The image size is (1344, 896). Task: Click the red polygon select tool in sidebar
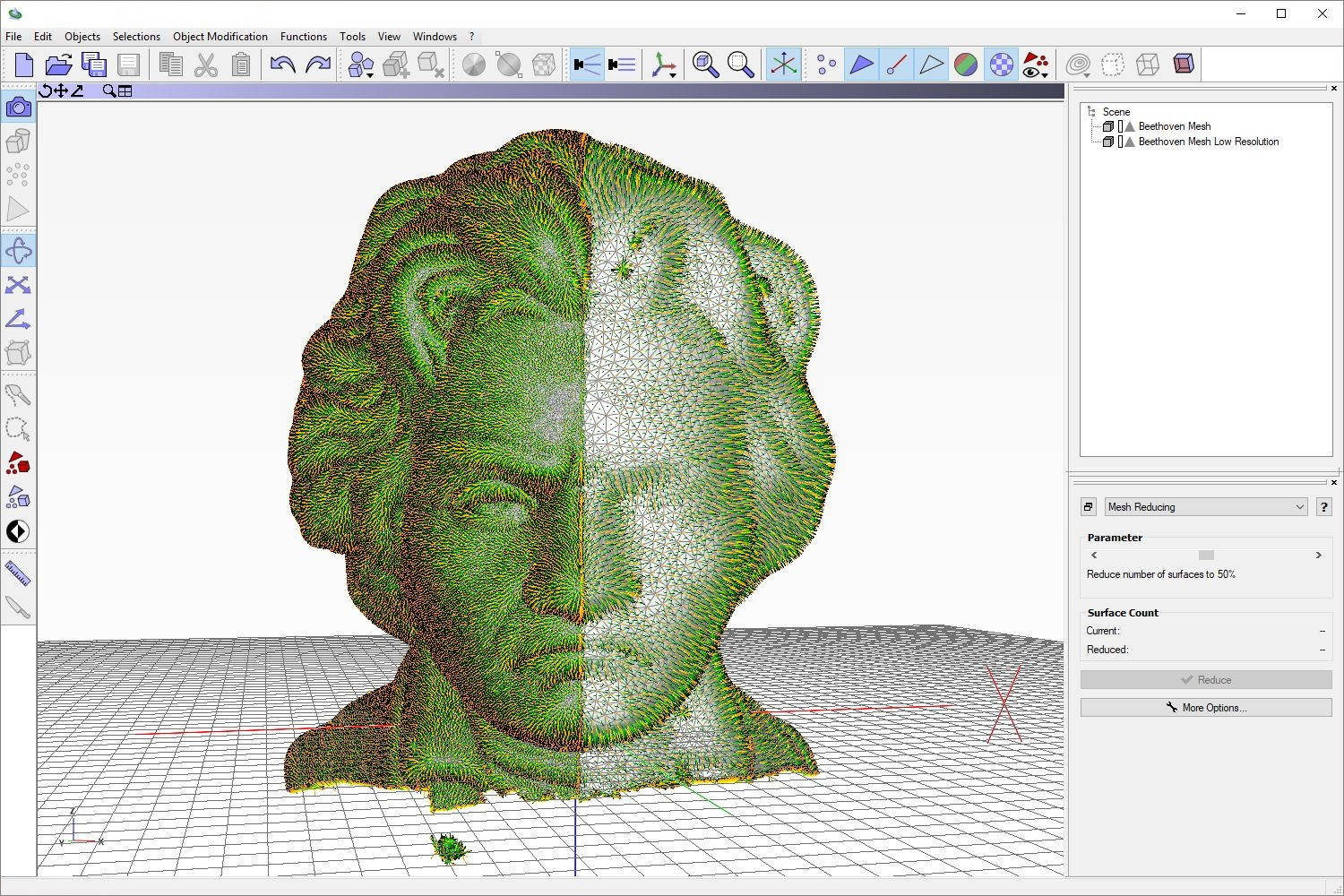[18, 463]
